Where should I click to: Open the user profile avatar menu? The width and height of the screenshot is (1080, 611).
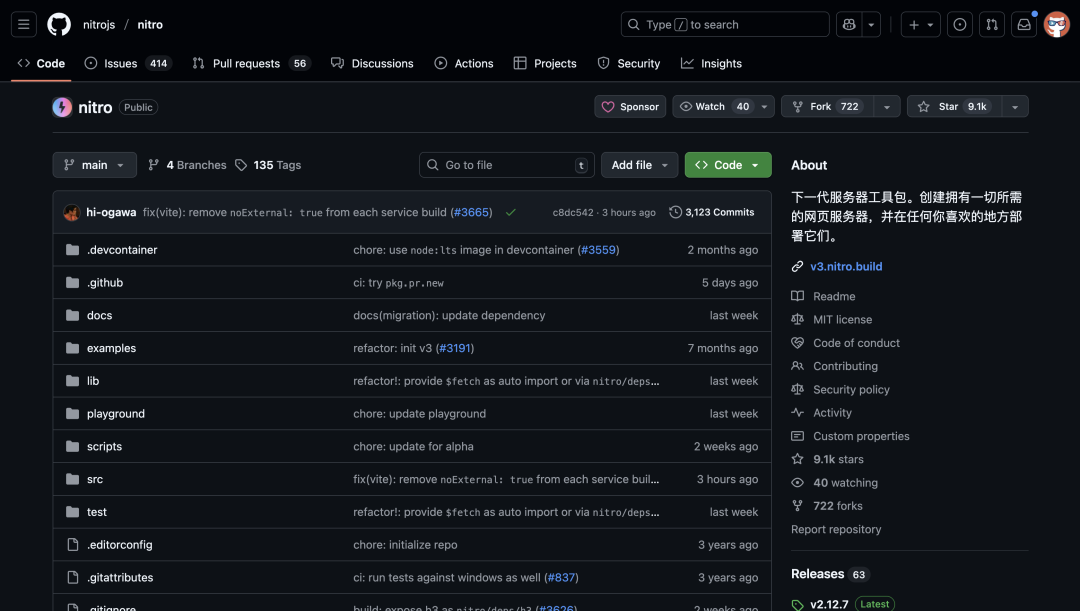coord(1057,25)
